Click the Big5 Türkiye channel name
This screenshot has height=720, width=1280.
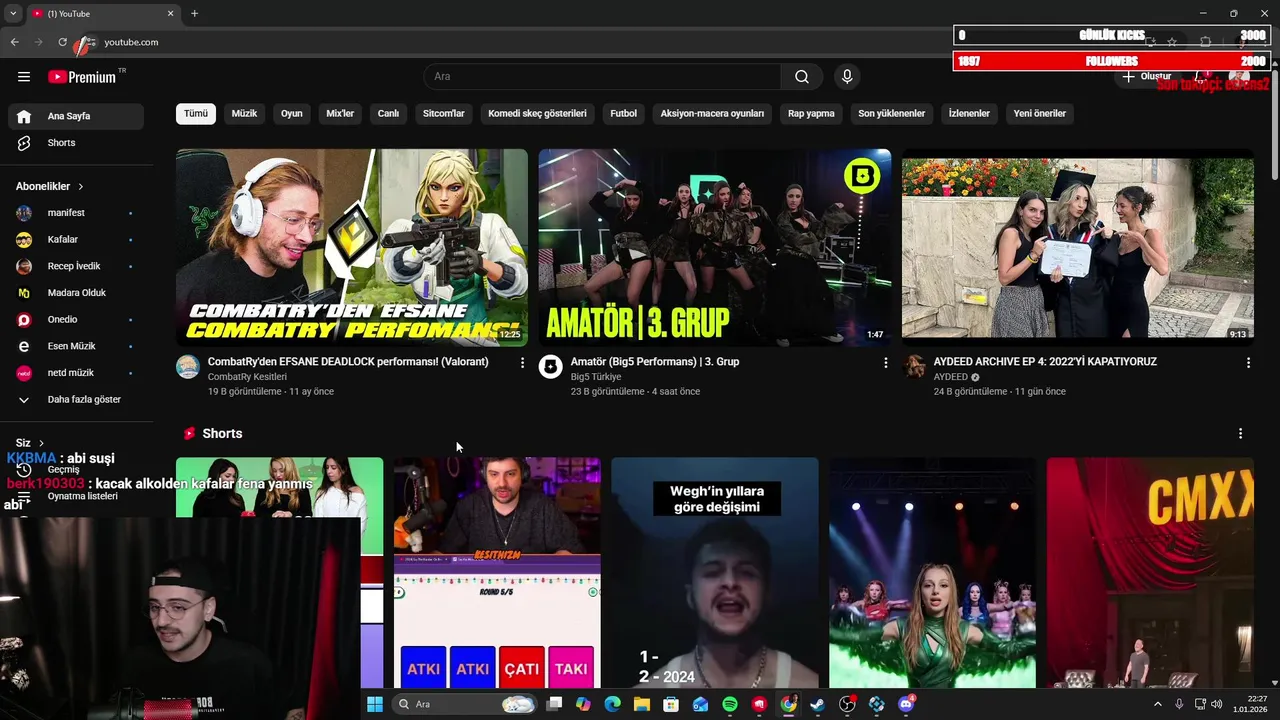click(596, 377)
